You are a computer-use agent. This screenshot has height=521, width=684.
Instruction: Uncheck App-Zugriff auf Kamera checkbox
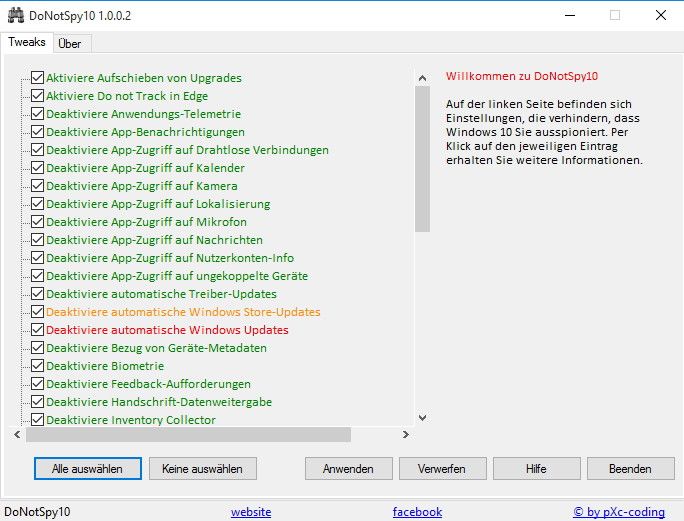38,186
